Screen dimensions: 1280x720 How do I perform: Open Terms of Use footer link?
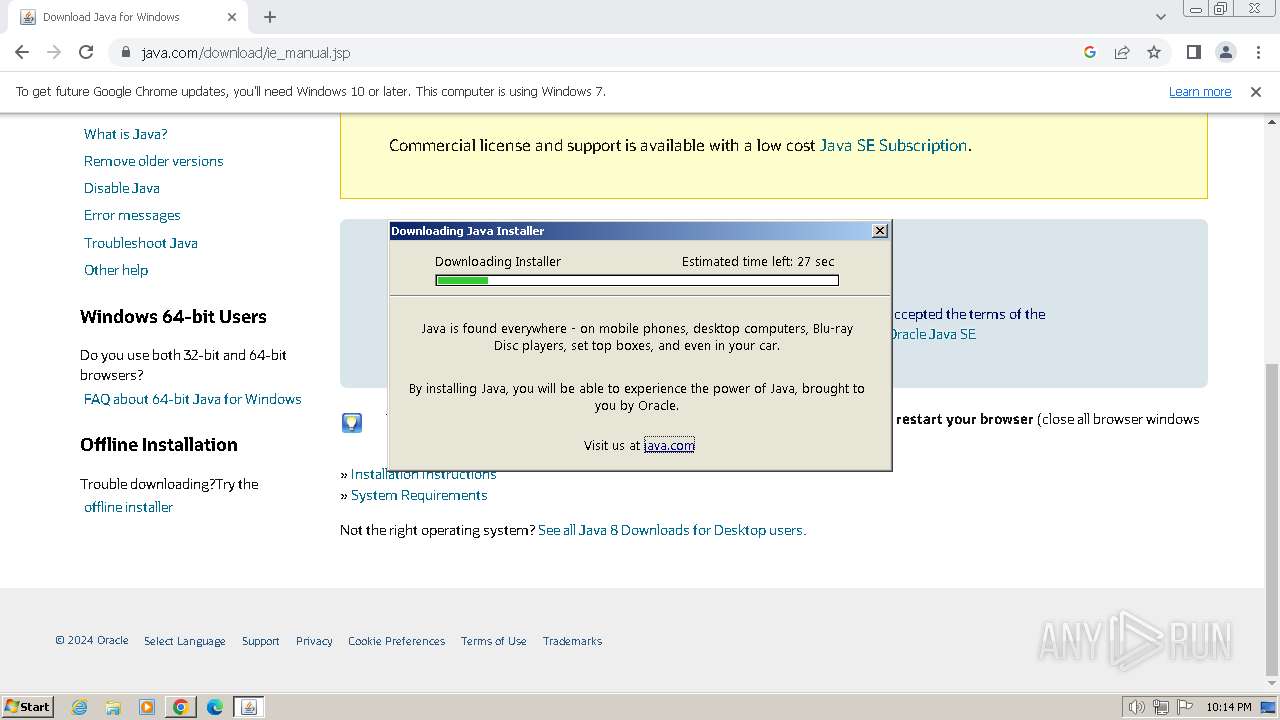pyautogui.click(x=494, y=641)
